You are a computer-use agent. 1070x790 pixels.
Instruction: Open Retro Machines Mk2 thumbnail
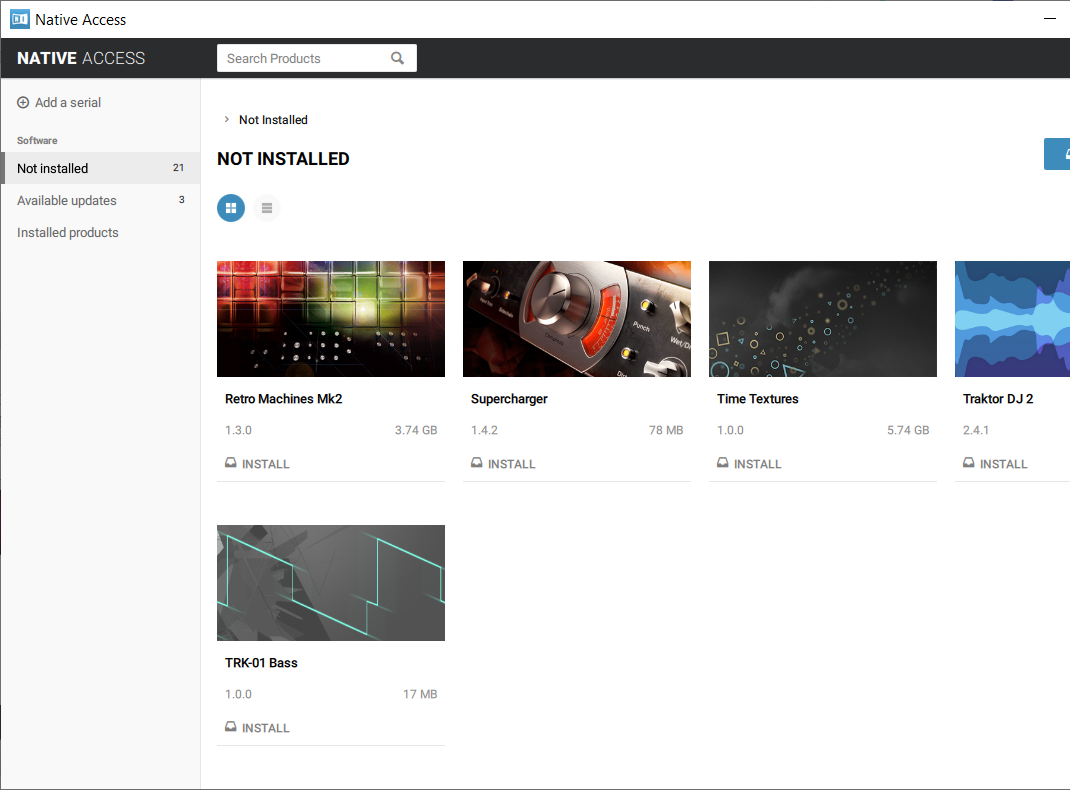coord(331,319)
